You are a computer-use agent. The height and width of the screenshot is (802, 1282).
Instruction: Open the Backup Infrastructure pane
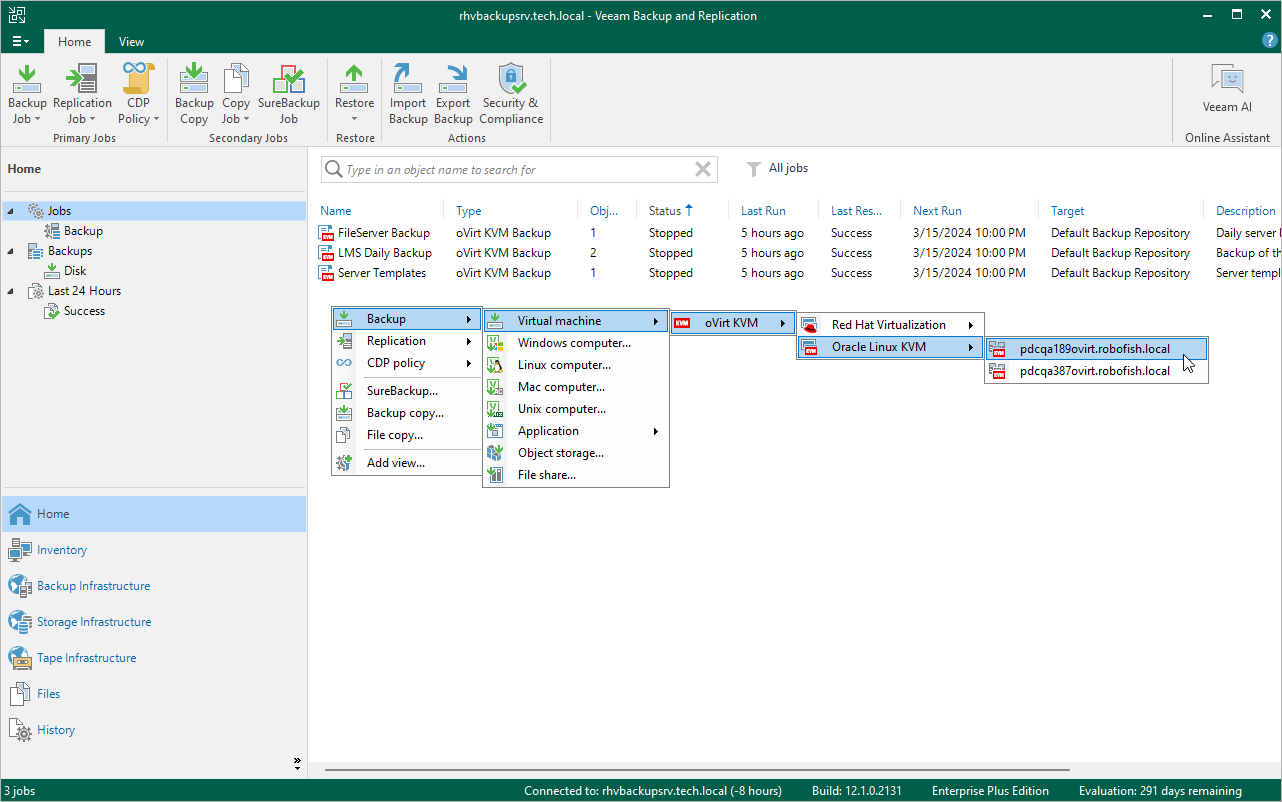coord(154,586)
